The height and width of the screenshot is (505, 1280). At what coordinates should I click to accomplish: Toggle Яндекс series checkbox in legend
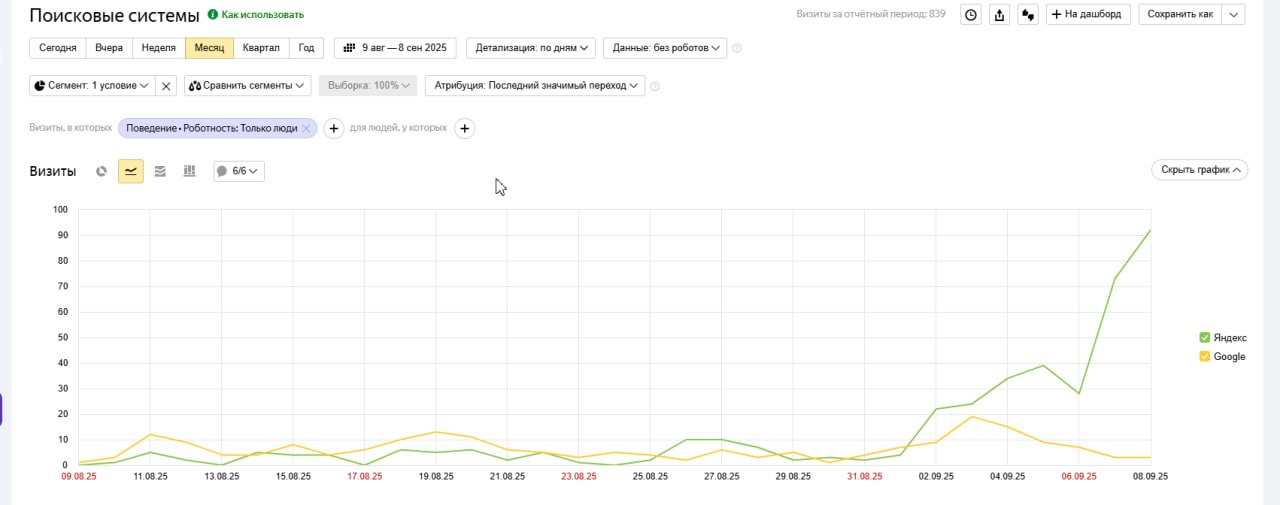pyautogui.click(x=1204, y=338)
